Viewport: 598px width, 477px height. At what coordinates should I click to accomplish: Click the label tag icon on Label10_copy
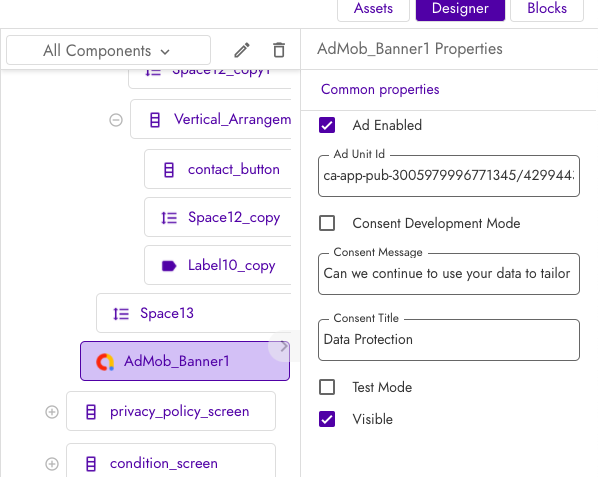point(169,266)
